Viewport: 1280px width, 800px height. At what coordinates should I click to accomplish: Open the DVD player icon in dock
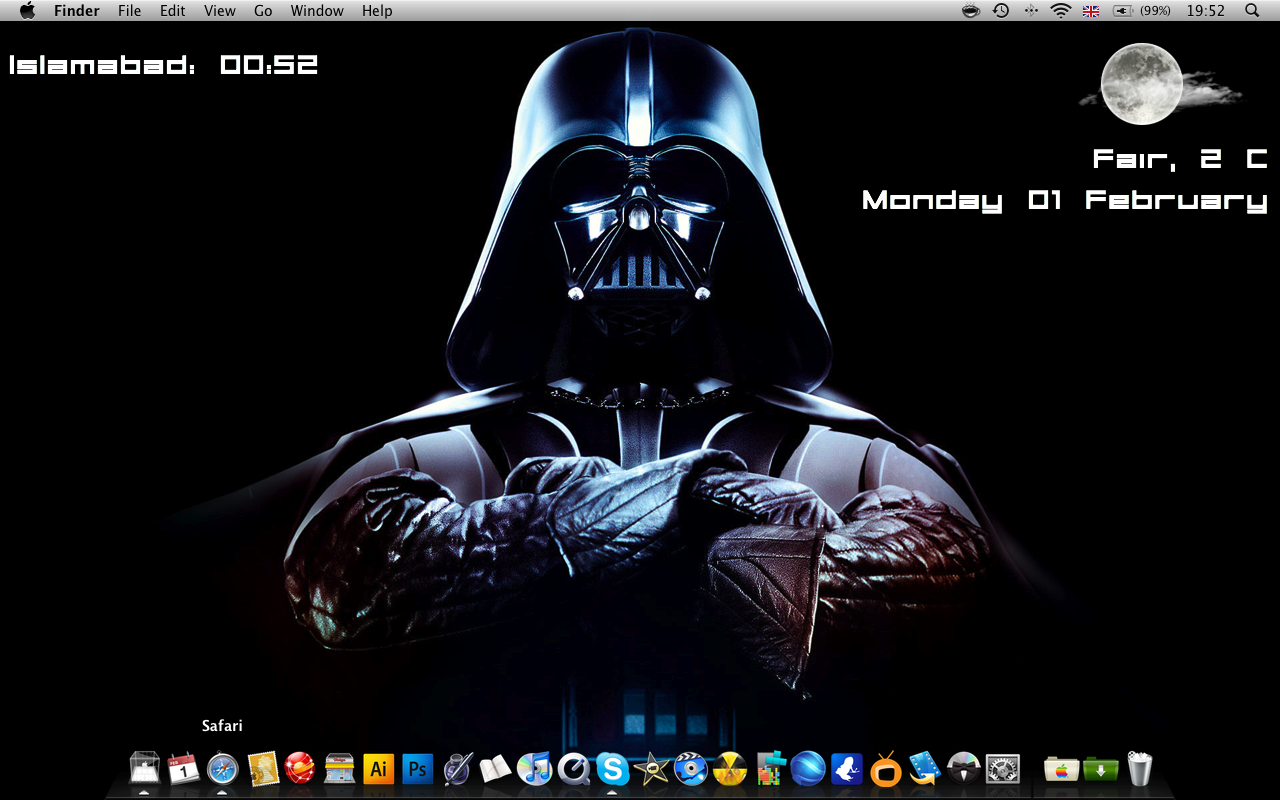tap(691, 768)
